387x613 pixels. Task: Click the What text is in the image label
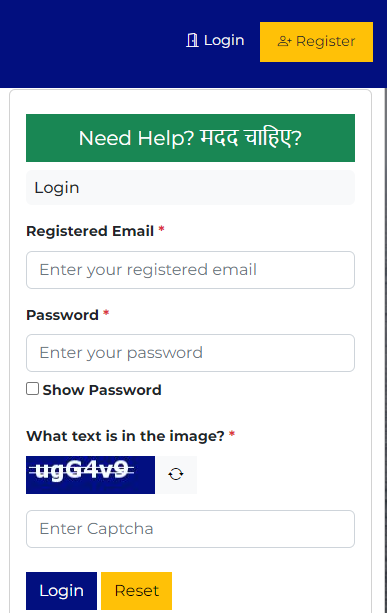(125, 436)
